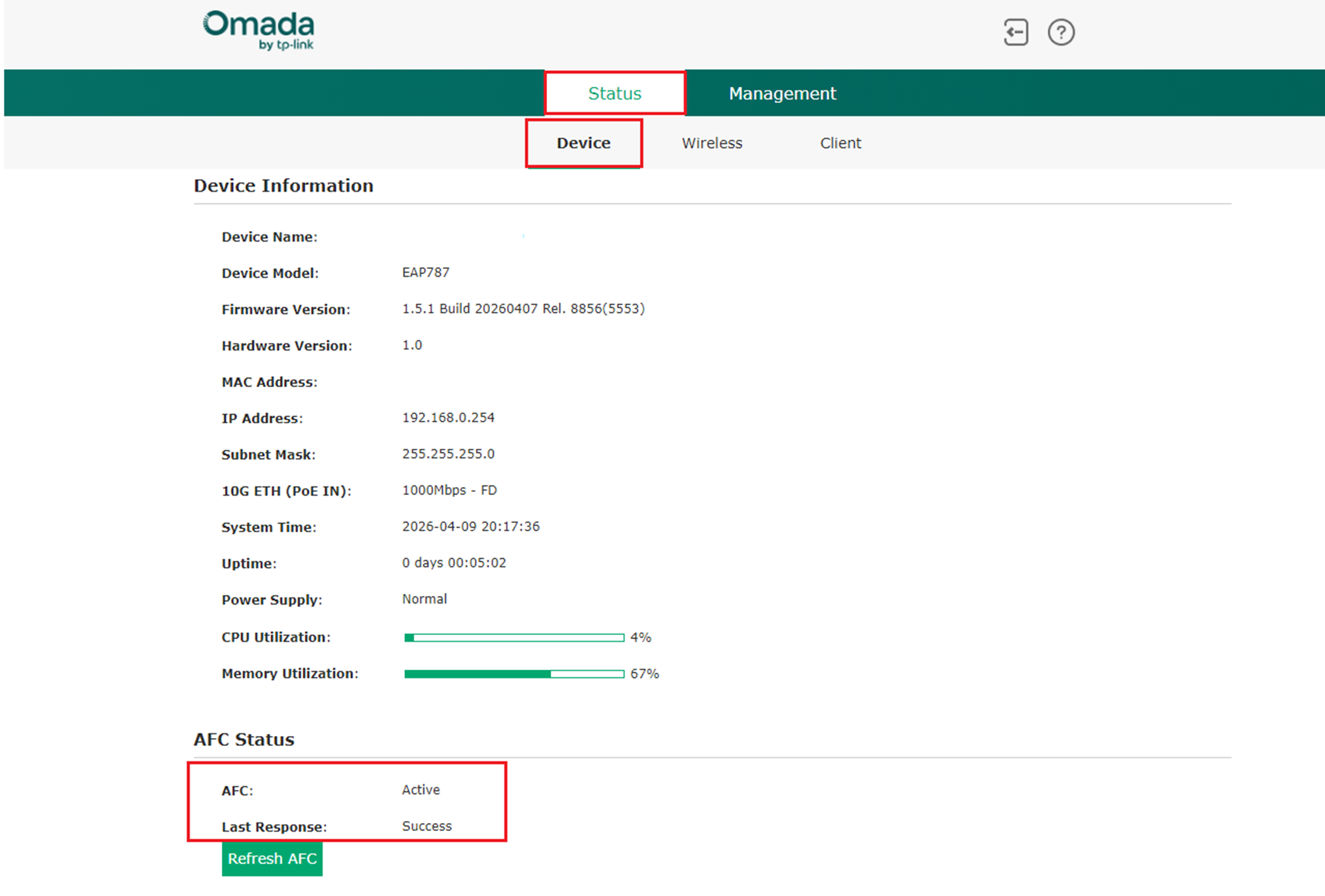
Task: Select the Status menu
Action: click(614, 93)
